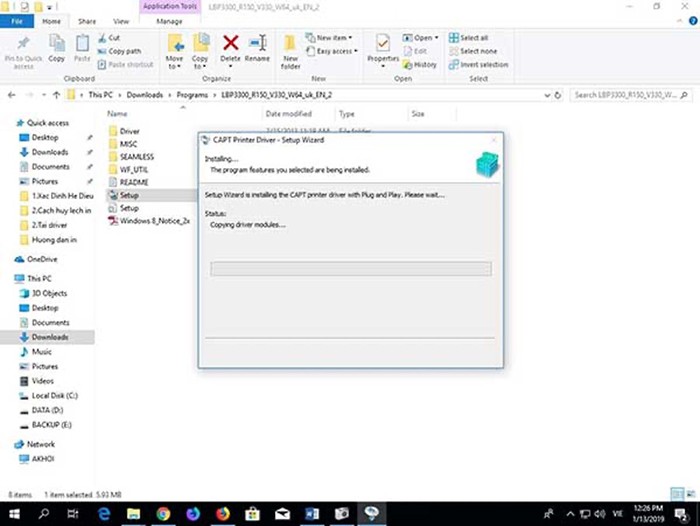Switch to the Share ribbon tab

[x=87, y=21]
